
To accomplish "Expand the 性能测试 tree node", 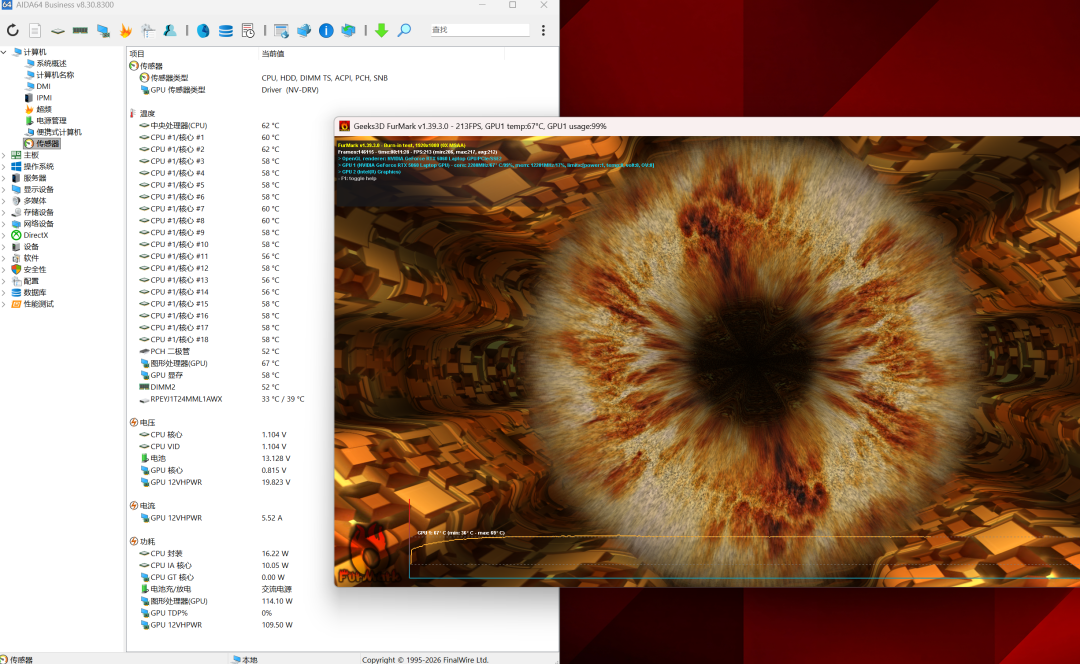I will point(4,304).
